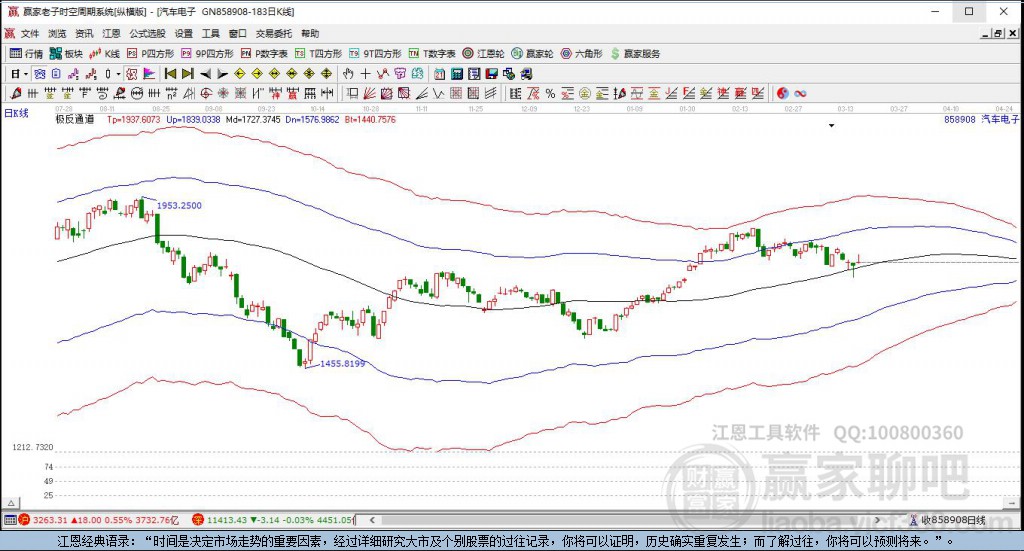Click the yellow diamond left-arrow icon
Viewport: 1024px width, 551px height.
pyautogui.click(x=240, y=74)
